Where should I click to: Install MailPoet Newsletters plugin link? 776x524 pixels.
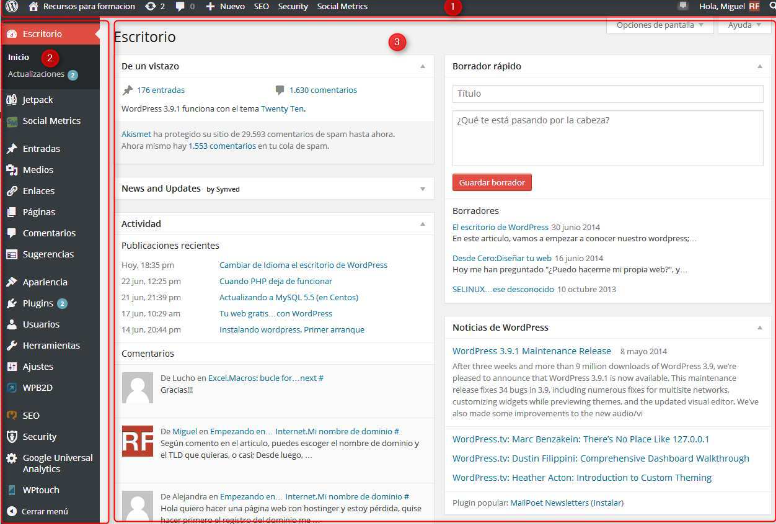[567, 503]
